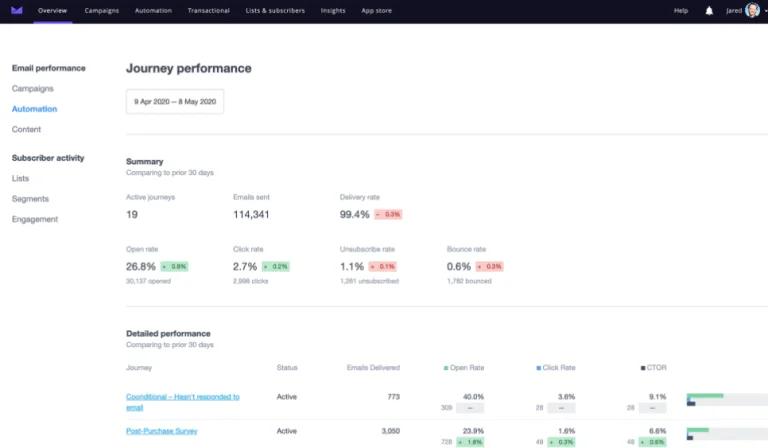Image resolution: width=768 pixels, height=448 pixels.
Task: Click the Emails Delivered column header
Action: tap(373, 368)
